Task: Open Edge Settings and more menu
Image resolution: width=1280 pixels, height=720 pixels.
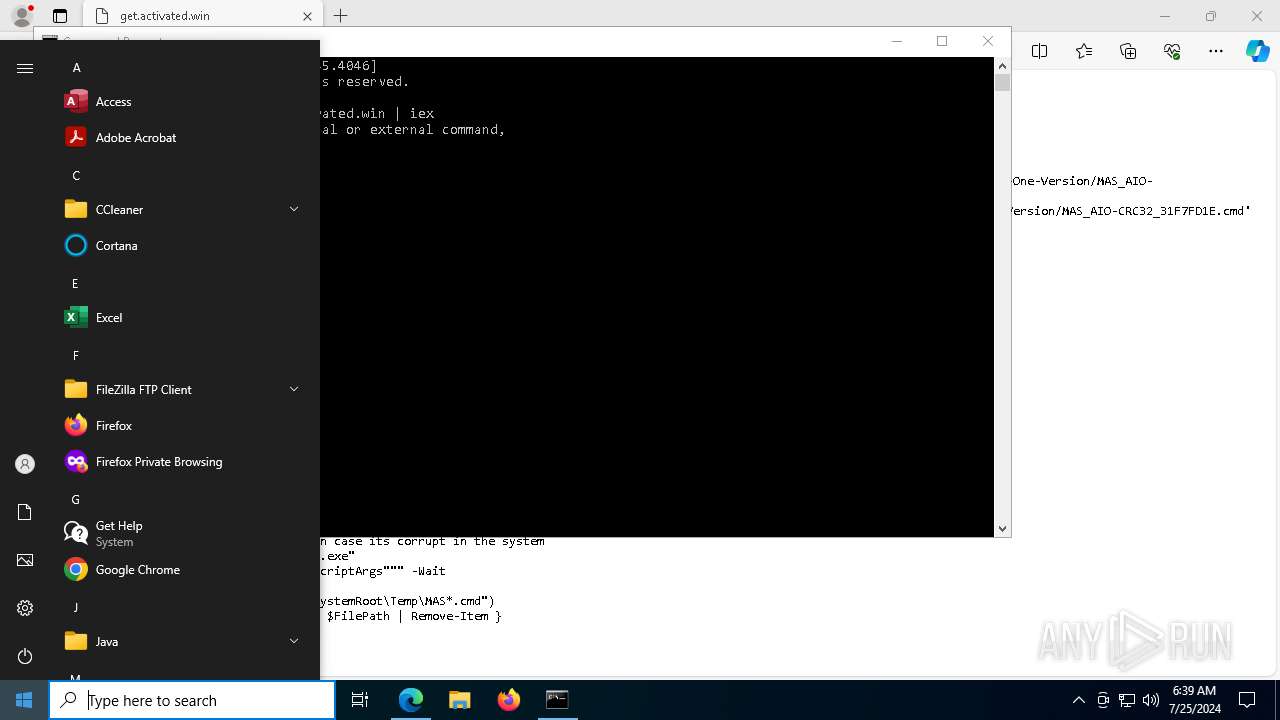Action: [1216, 52]
